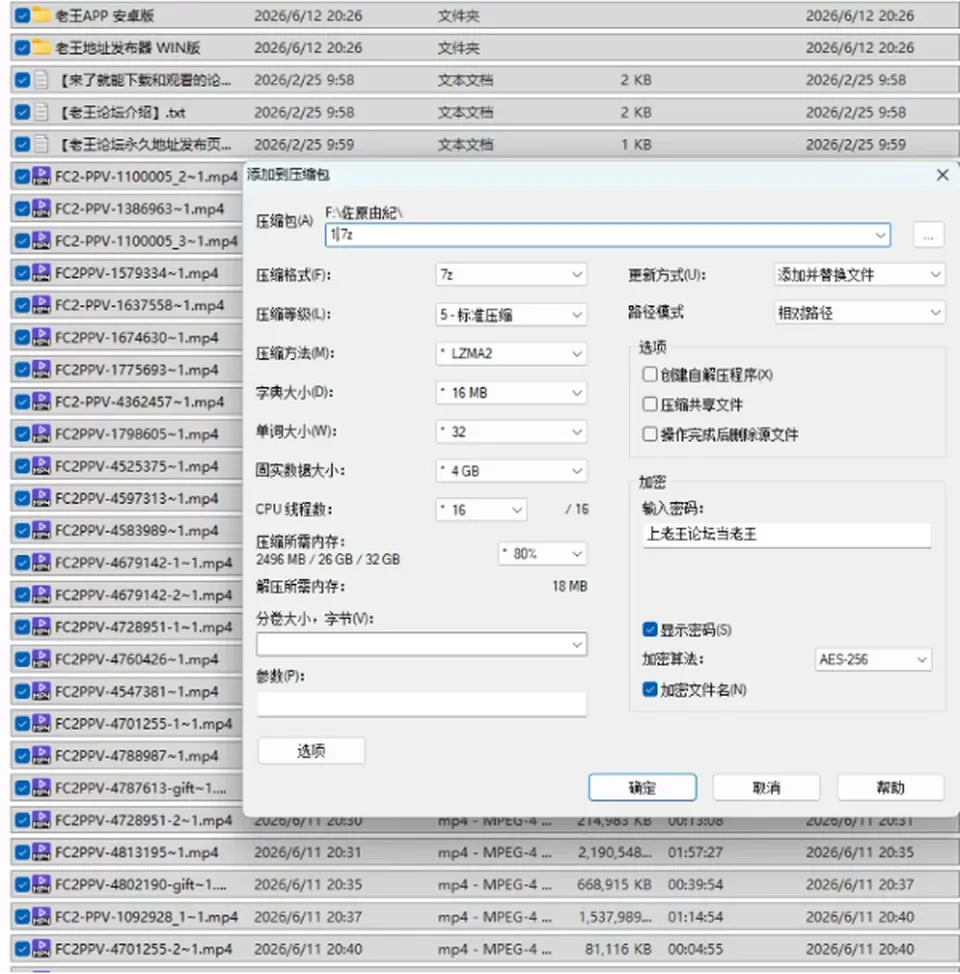Click the video icon of FC2PPV-4813195~1.mp4
The width and height of the screenshot is (960, 974).
coord(41,852)
